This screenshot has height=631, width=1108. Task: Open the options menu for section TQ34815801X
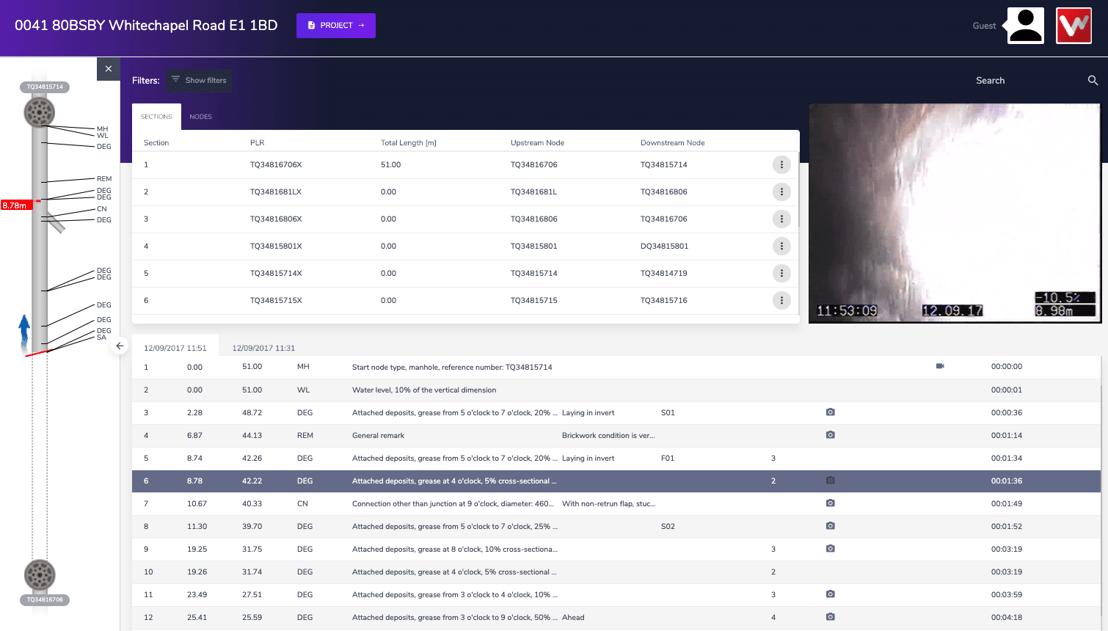(x=781, y=245)
